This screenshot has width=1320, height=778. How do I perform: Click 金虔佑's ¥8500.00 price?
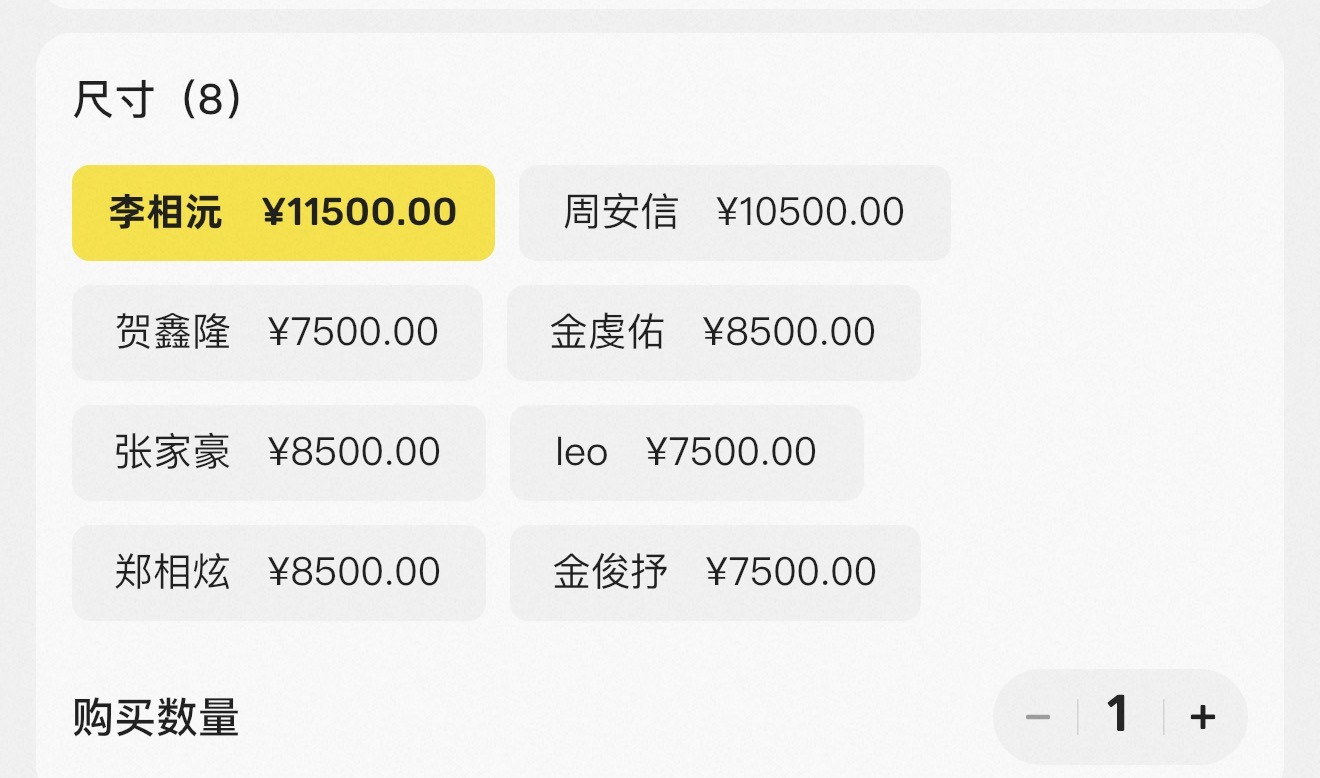(x=789, y=333)
